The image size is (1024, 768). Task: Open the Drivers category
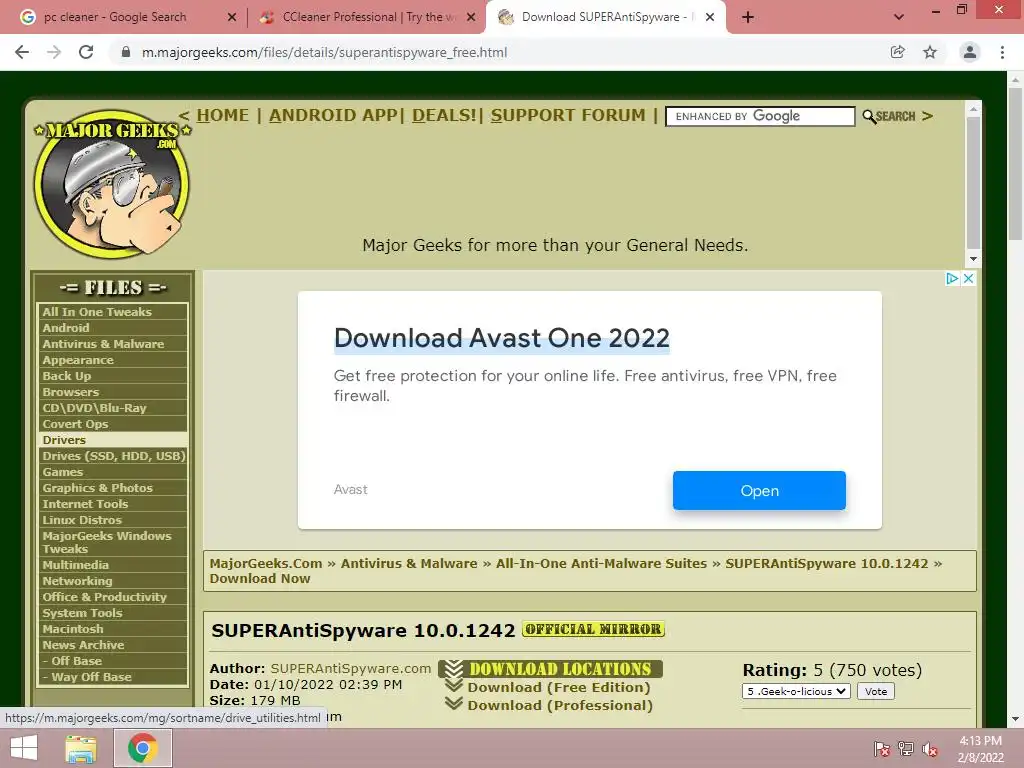pos(112,440)
